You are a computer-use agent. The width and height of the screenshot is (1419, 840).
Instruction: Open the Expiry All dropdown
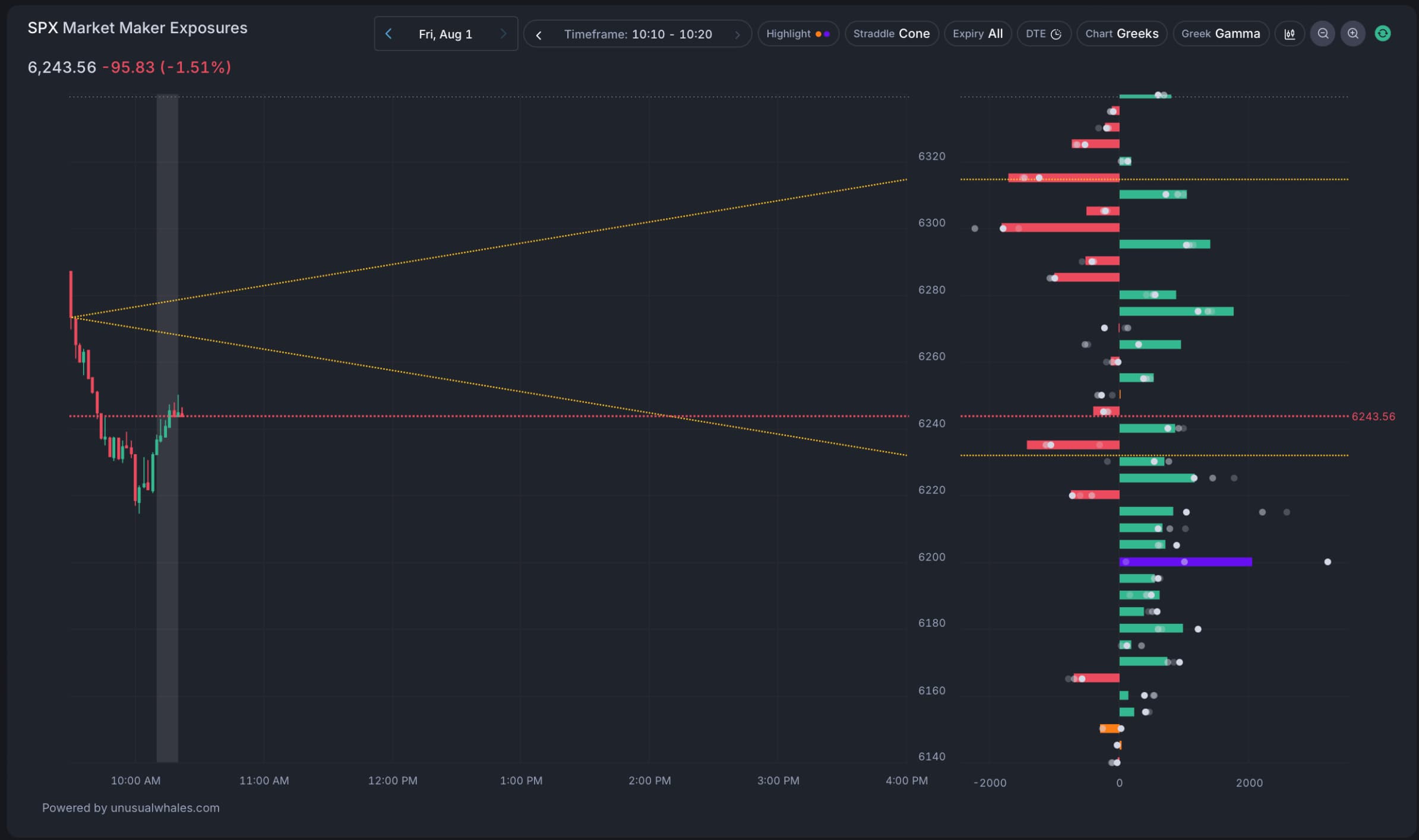(977, 34)
